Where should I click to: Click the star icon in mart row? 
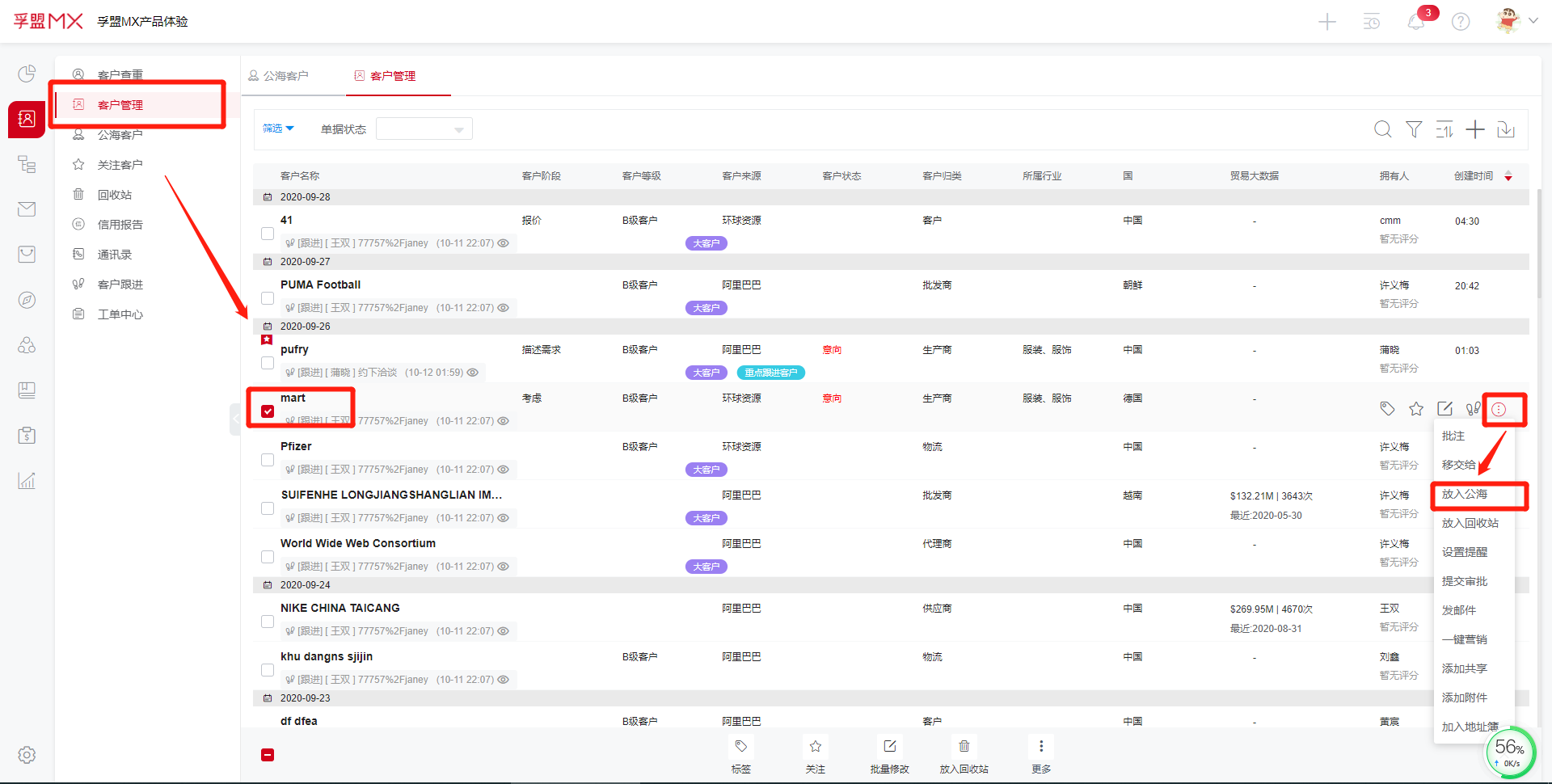pos(1416,409)
